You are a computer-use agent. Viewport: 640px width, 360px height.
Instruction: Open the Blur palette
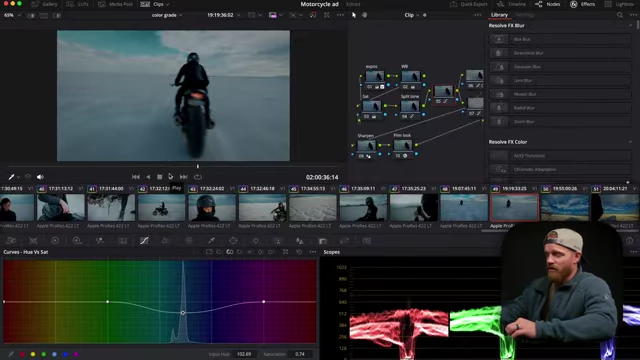[300, 241]
